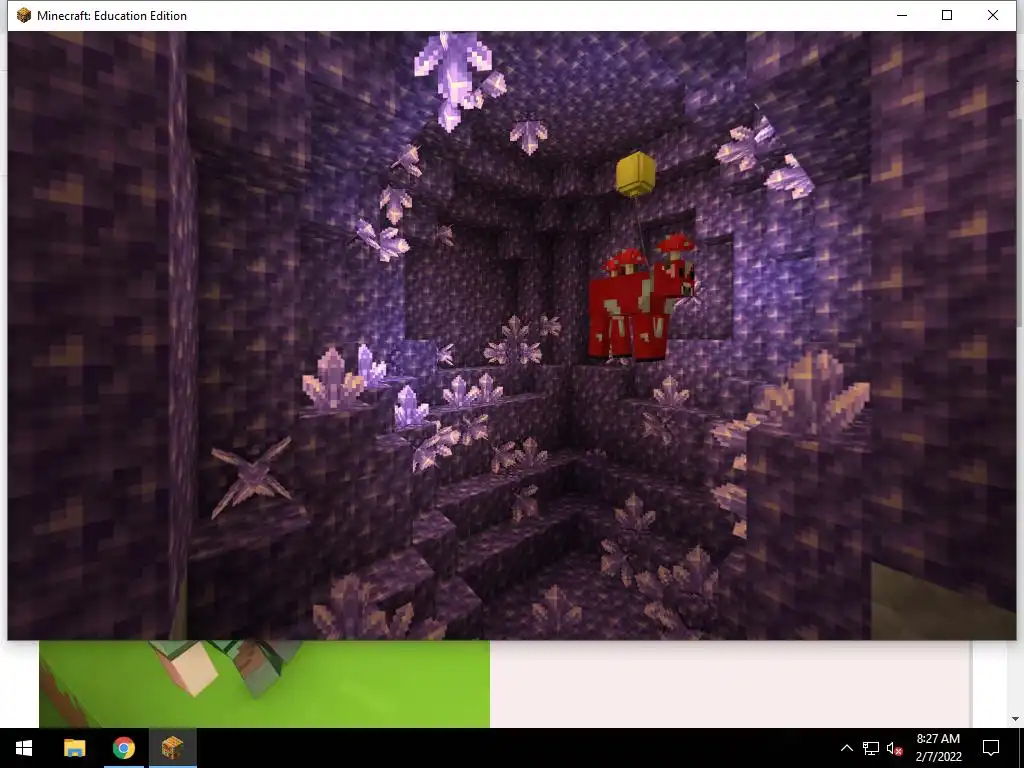Click scroll-down arrow in background window
This screenshot has height=768, width=1024.
1015,718
